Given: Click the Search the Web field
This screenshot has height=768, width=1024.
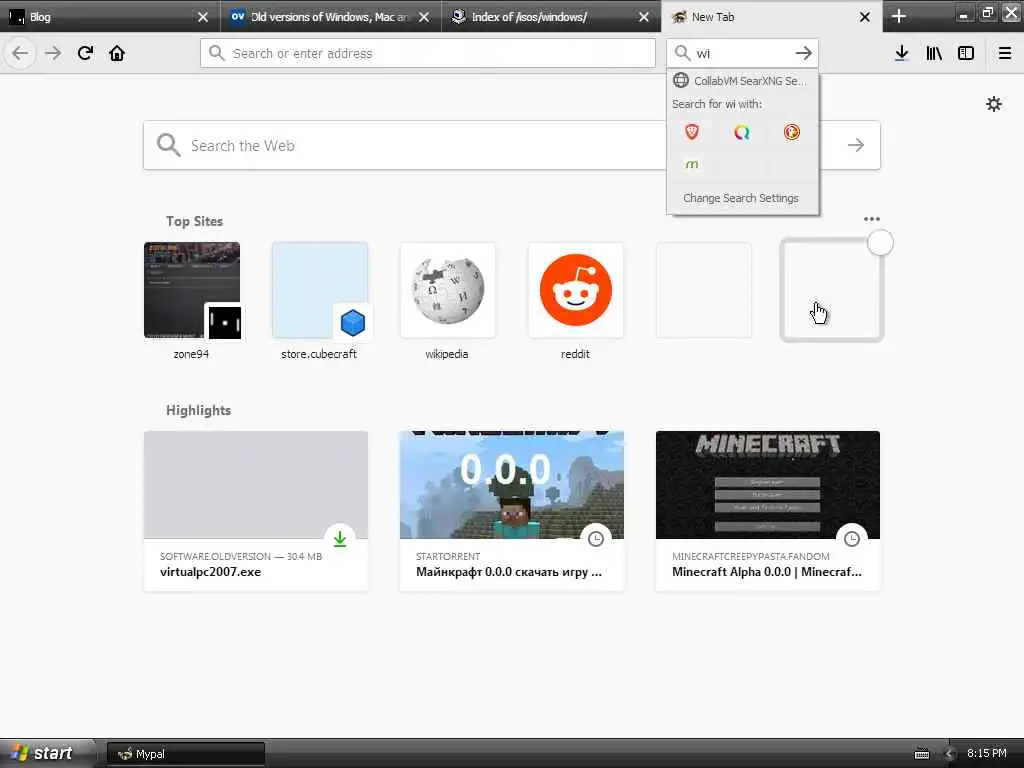Looking at the screenshot, I should [x=511, y=145].
